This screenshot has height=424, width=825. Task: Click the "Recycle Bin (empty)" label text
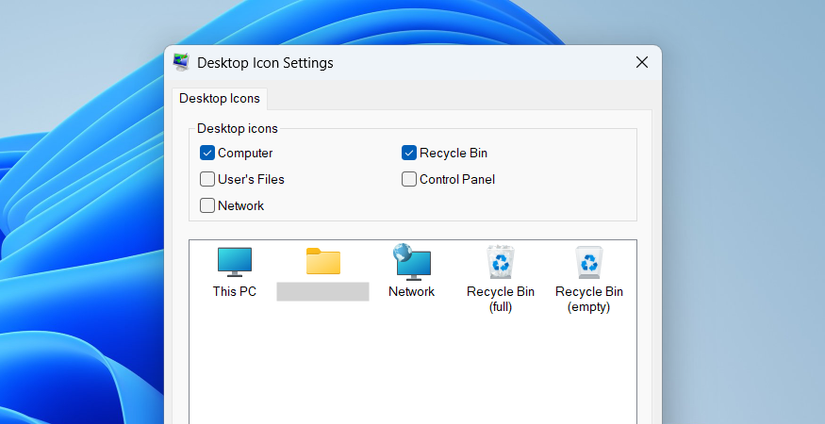589,299
